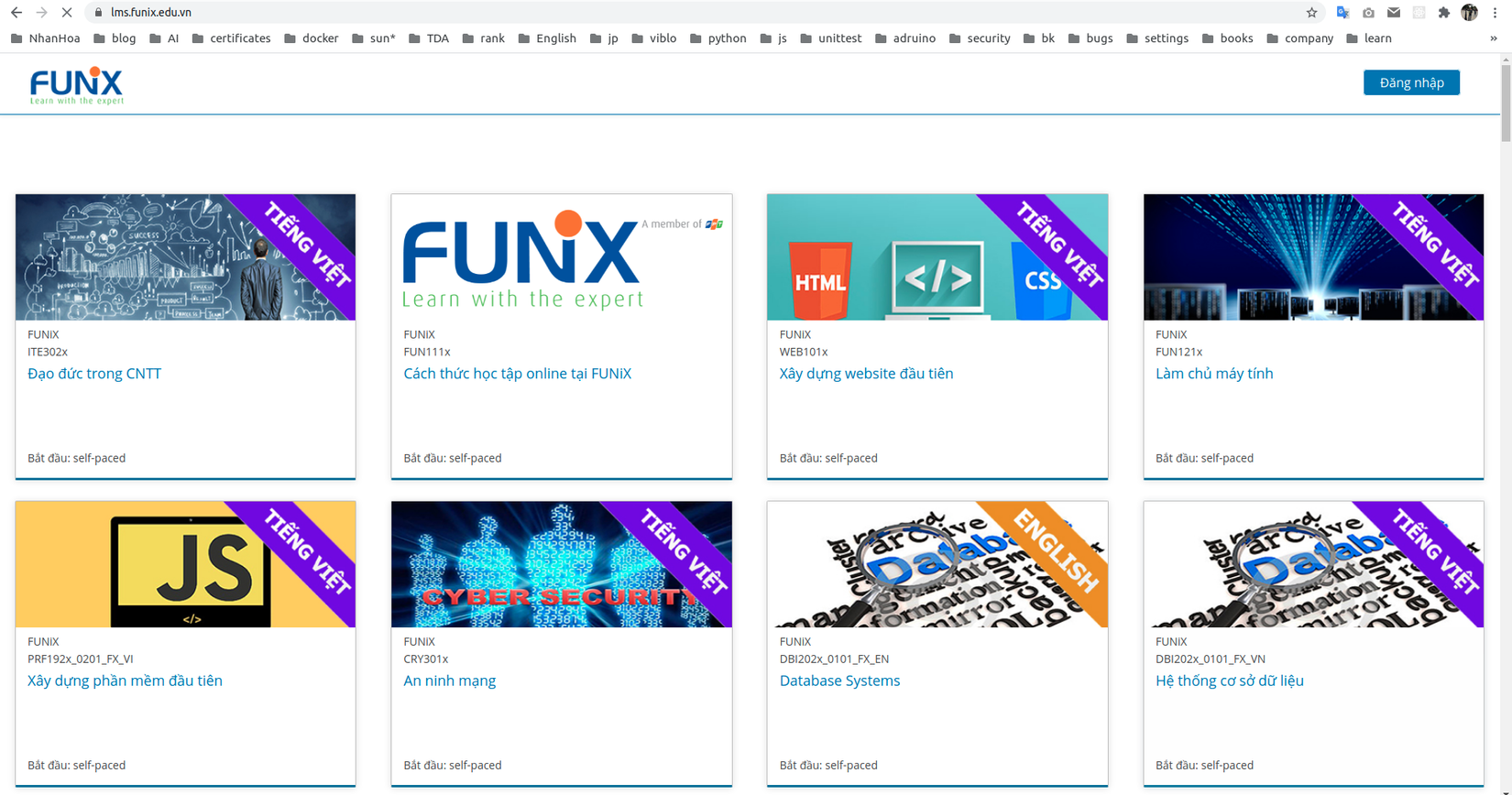Open the An ninh mạng course
Screen dimensions: 1512x795
449,681
